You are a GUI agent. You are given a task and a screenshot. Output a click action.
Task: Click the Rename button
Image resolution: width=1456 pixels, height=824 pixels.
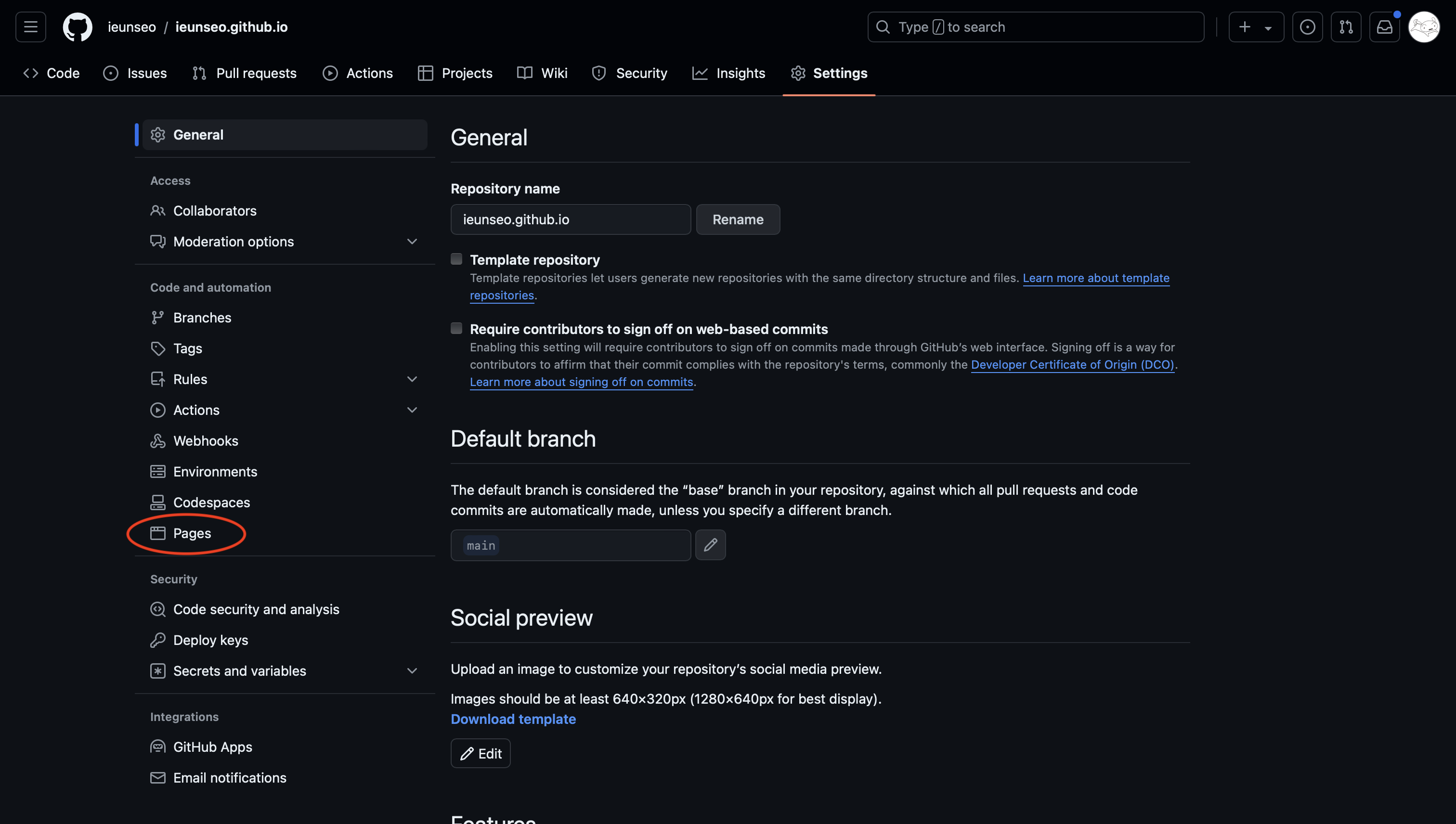[x=738, y=219]
